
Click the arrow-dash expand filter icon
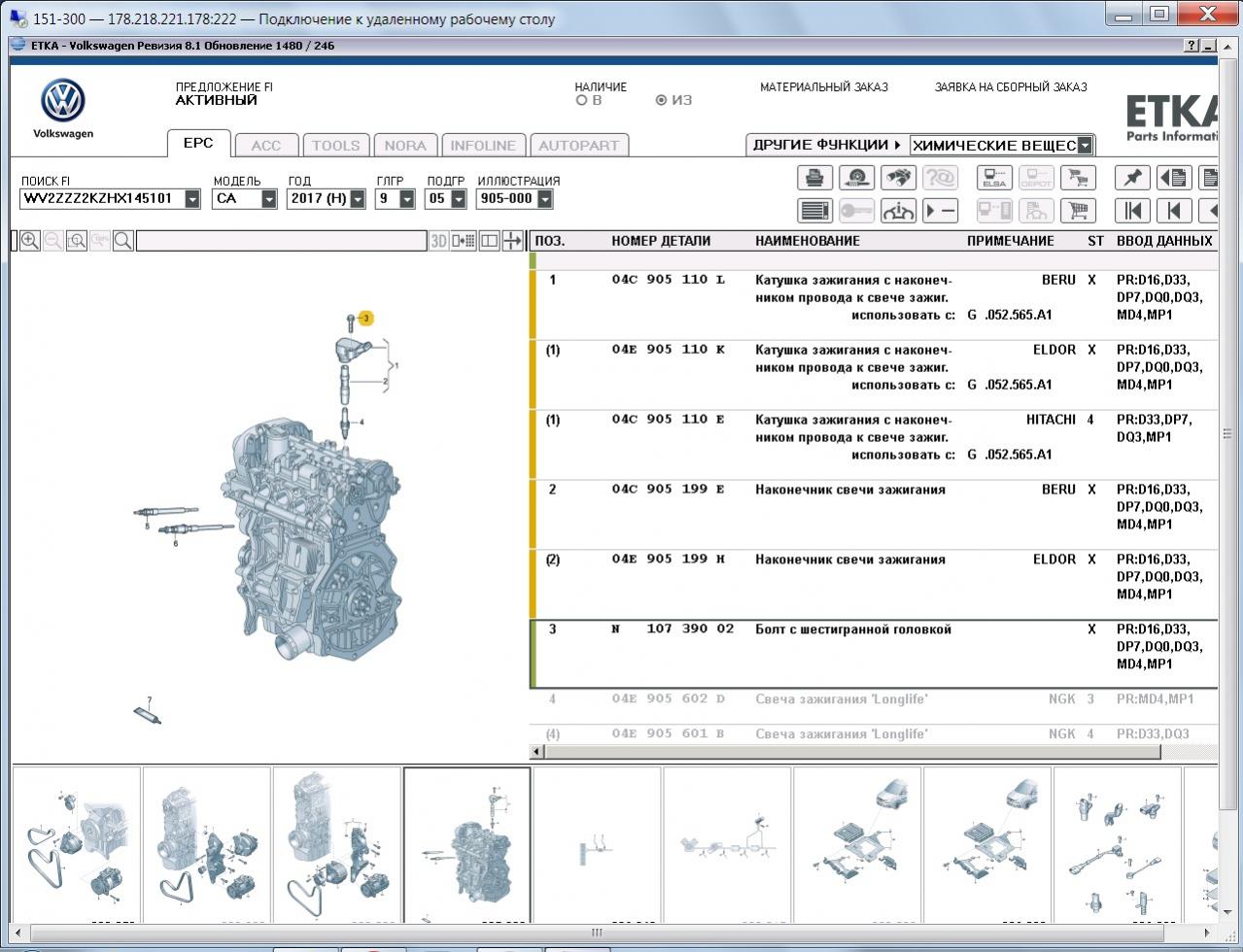940,211
